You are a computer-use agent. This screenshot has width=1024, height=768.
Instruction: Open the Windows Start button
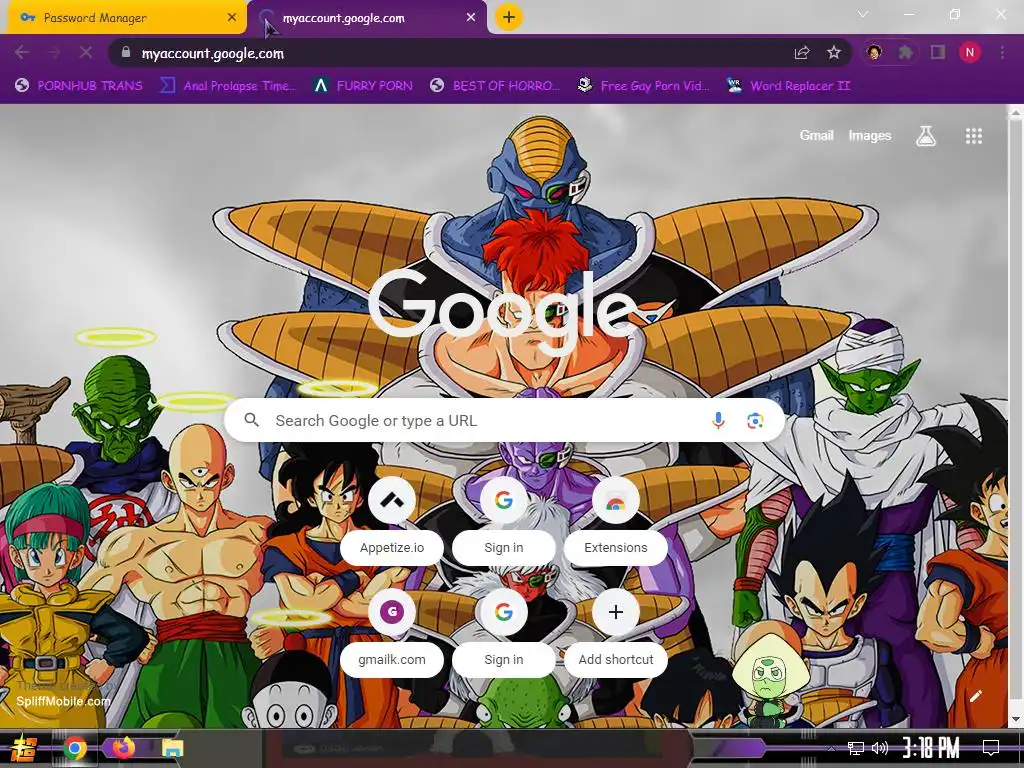(x=24, y=748)
